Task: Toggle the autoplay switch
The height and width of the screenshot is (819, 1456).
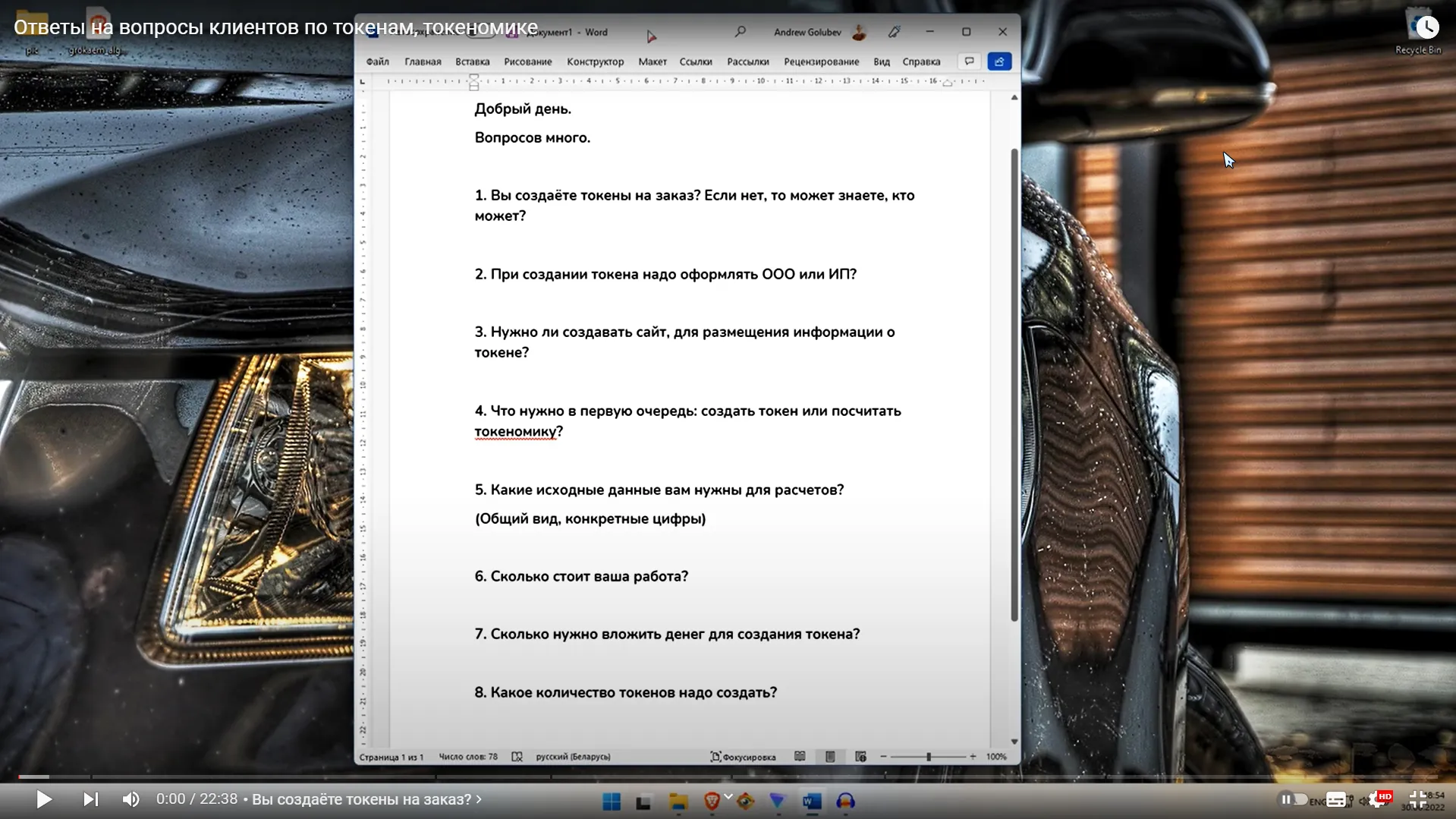Action: [x=1294, y=799]
